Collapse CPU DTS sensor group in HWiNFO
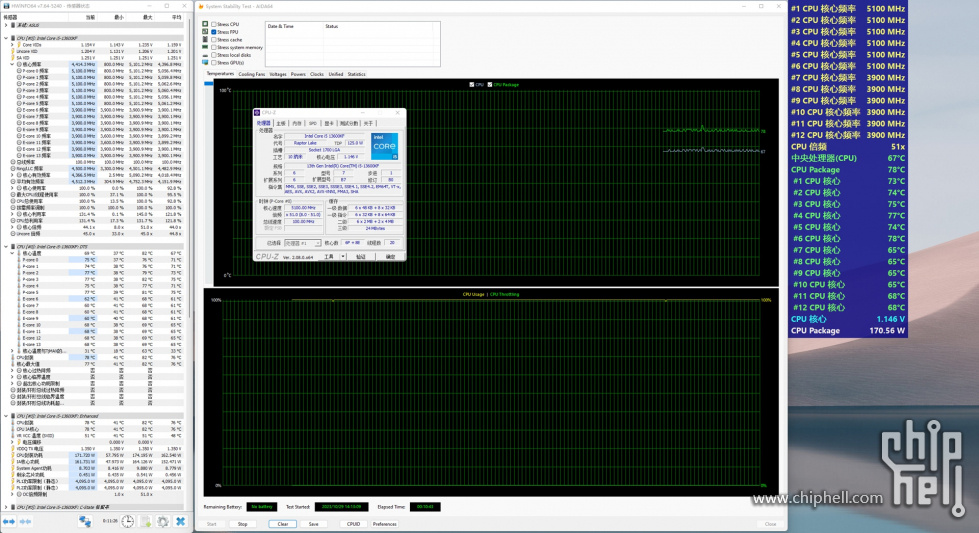Viewport: 979px width, 533px height. tap(6, 247)
